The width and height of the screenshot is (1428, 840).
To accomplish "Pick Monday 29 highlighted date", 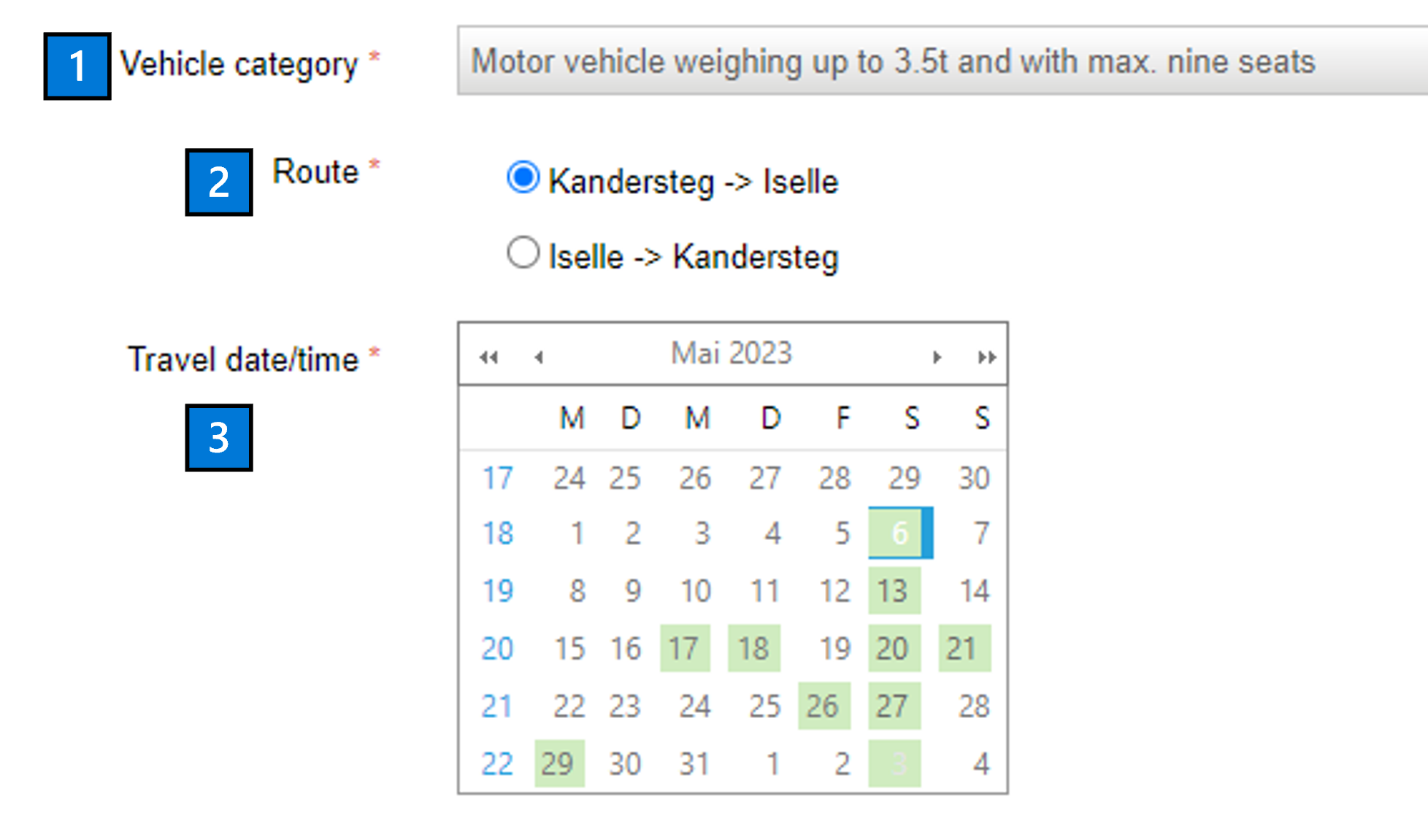I will tap(559, 763).
